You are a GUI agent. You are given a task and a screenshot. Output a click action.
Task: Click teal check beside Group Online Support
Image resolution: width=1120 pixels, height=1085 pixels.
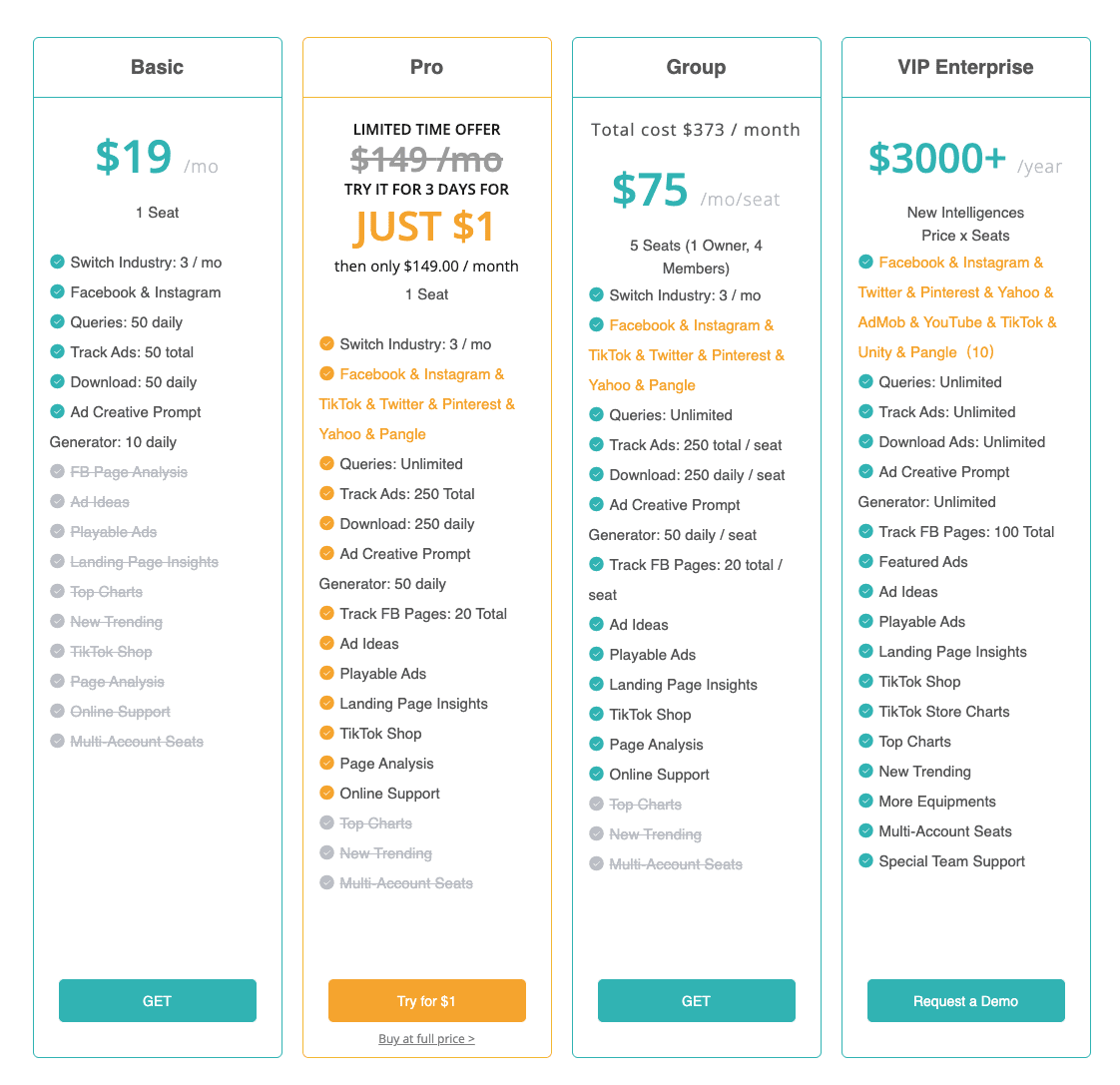pos(596,774)
